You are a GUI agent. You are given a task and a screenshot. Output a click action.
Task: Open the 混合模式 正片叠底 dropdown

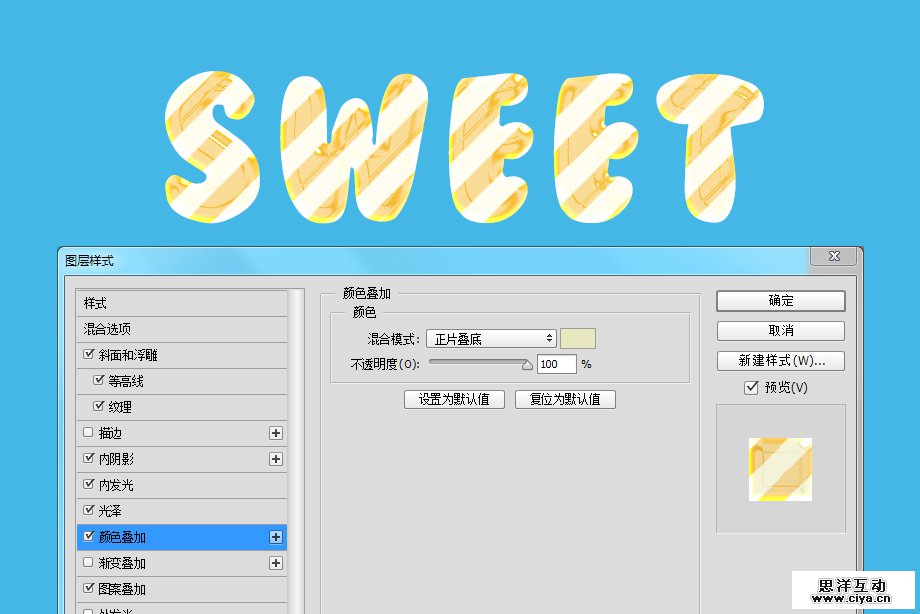[x=491, y=339]
